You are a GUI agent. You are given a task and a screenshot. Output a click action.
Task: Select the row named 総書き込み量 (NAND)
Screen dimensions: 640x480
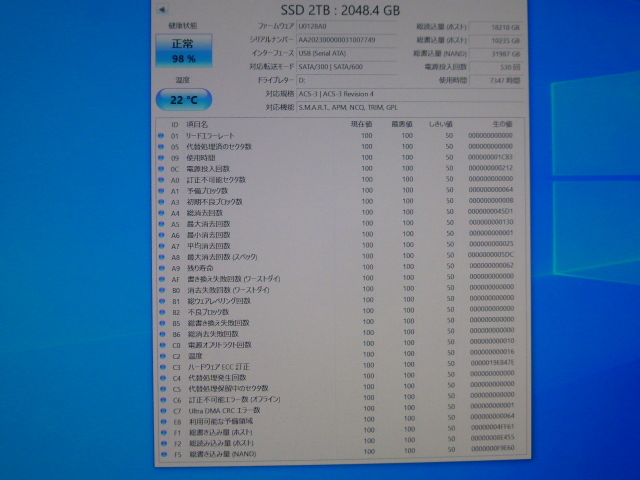(343, 453)
